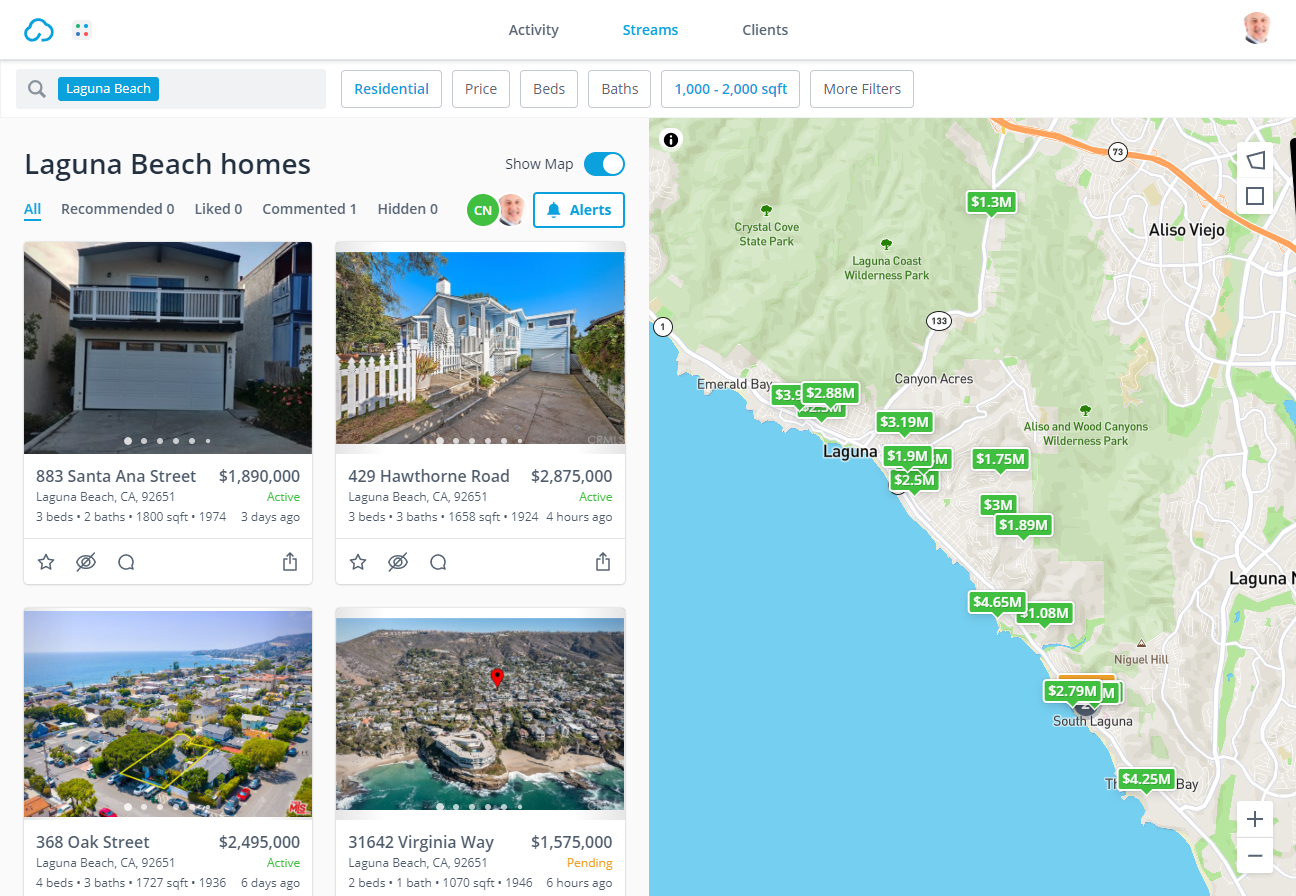Viewport: 1296px width, 896px height.
Task: Switch to the Clients tab
Action: 765,30
